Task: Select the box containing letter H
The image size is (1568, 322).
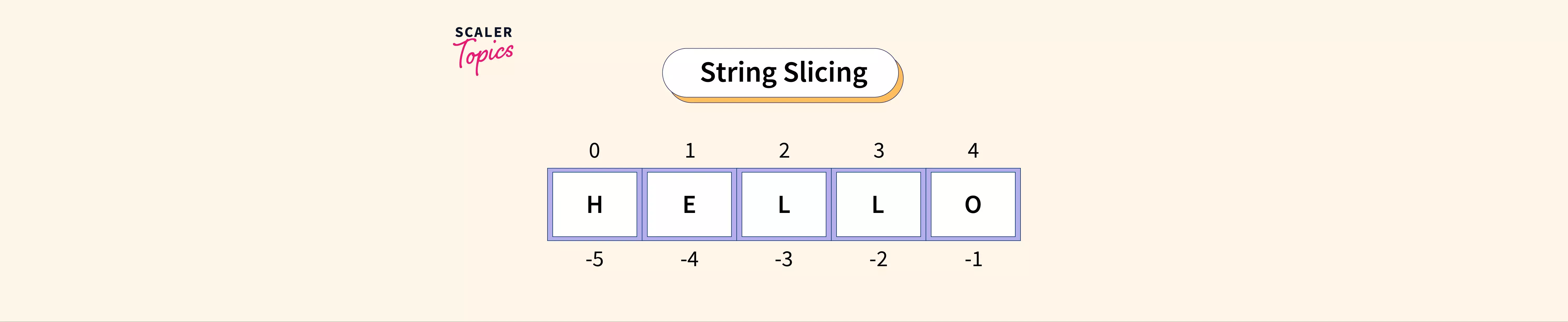Action: 595,205
